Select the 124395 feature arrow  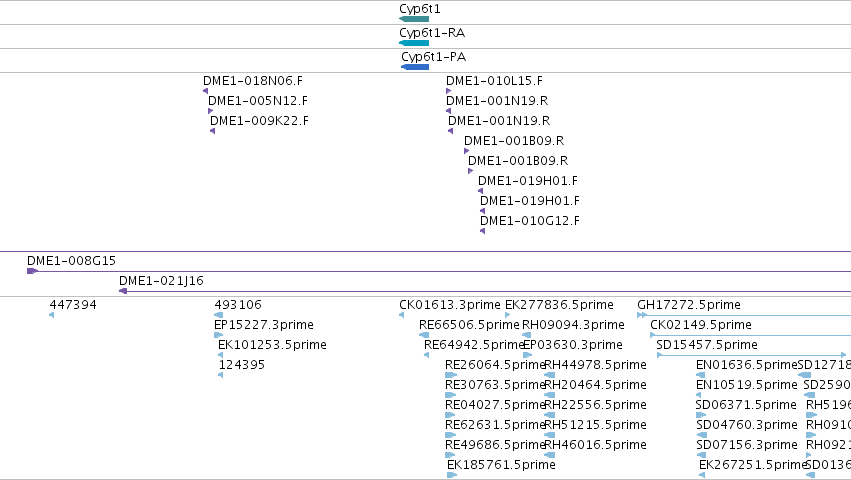[x=221, y=375]
